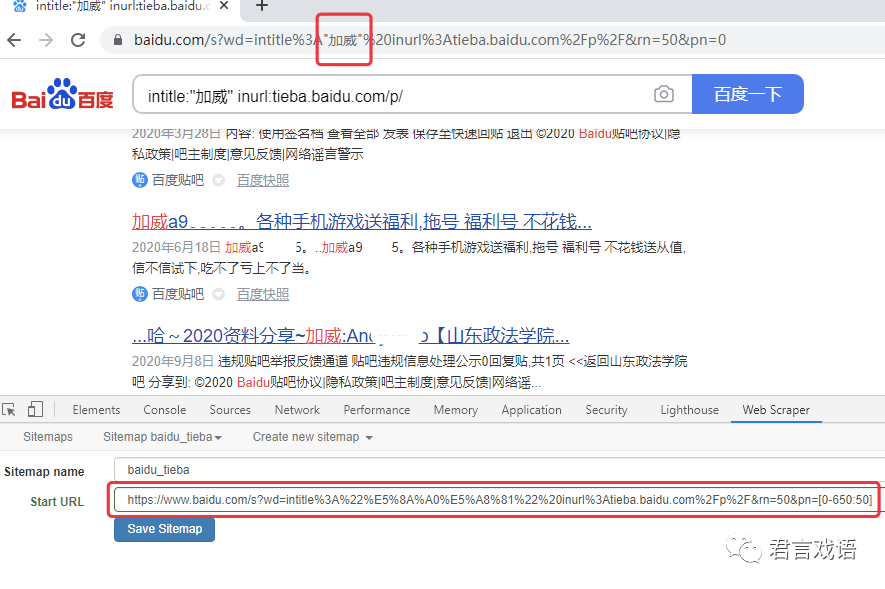Focus the browser address bar
Viewport: 885px width, 589px height.
click(491, 40)
